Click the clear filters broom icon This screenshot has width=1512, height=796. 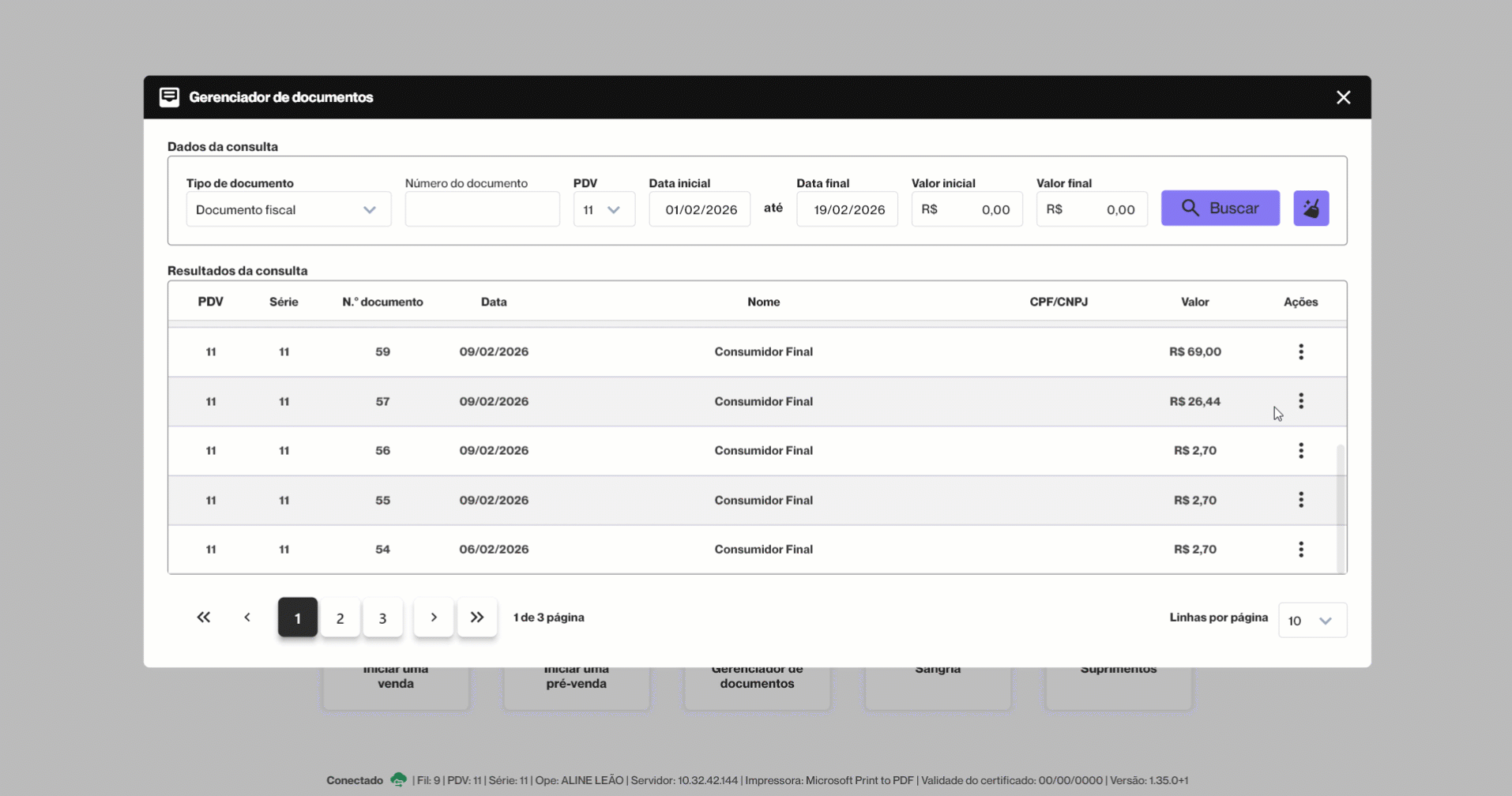[x=1311, y=208]
